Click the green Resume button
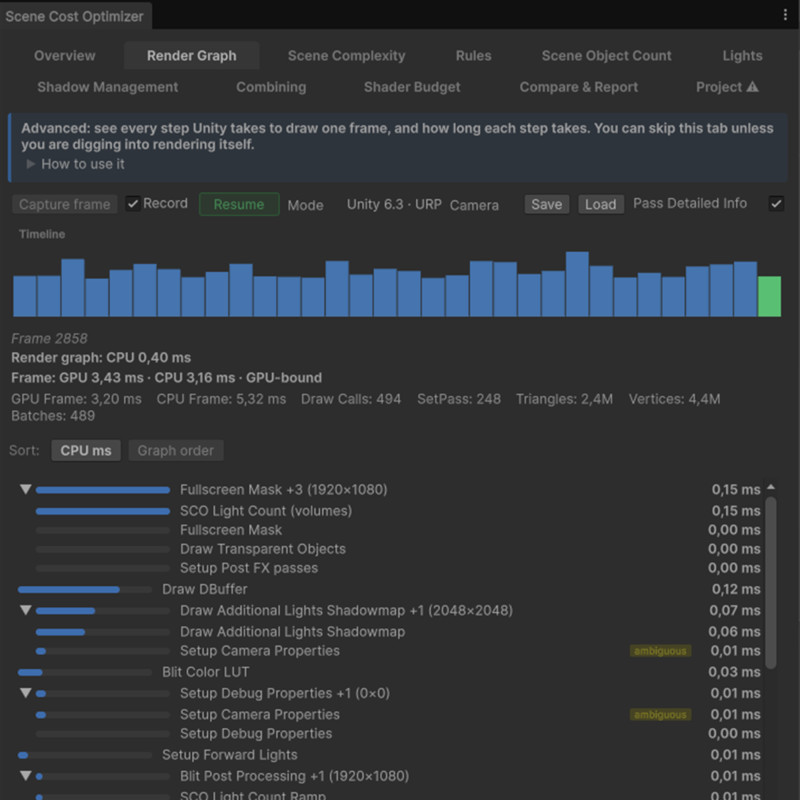 pos(239,204)
